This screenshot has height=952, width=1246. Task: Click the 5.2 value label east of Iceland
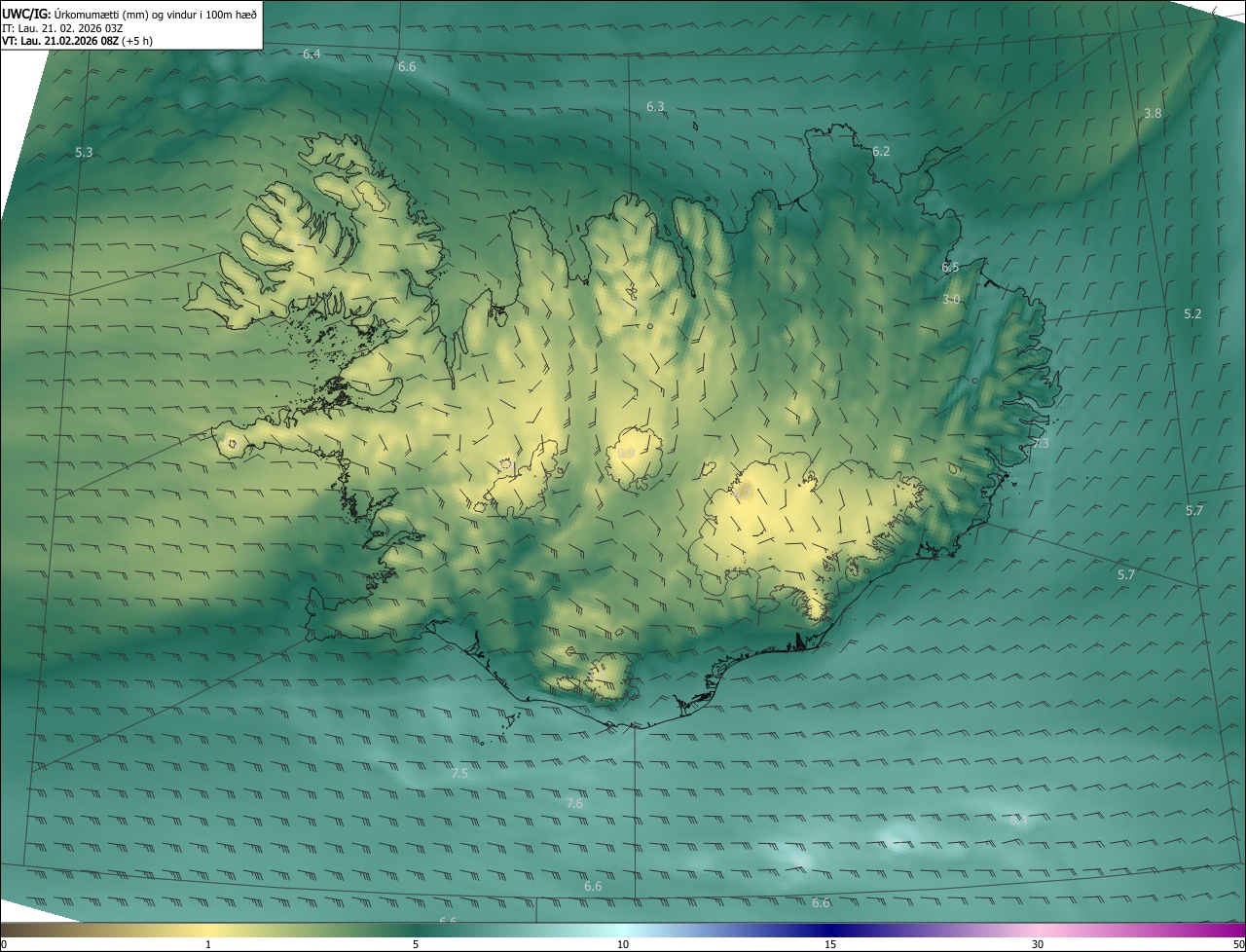point(1192,314)
